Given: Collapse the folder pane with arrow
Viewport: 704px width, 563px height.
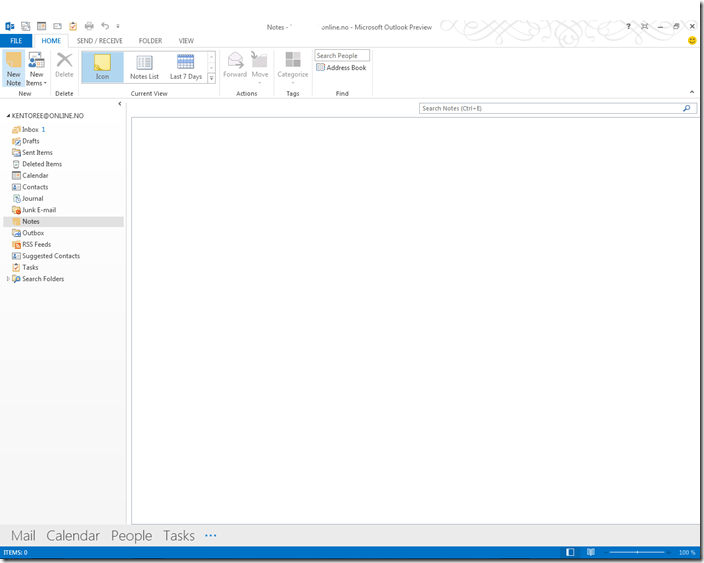Looking at the screenshot, I should [x=119, y=104].
